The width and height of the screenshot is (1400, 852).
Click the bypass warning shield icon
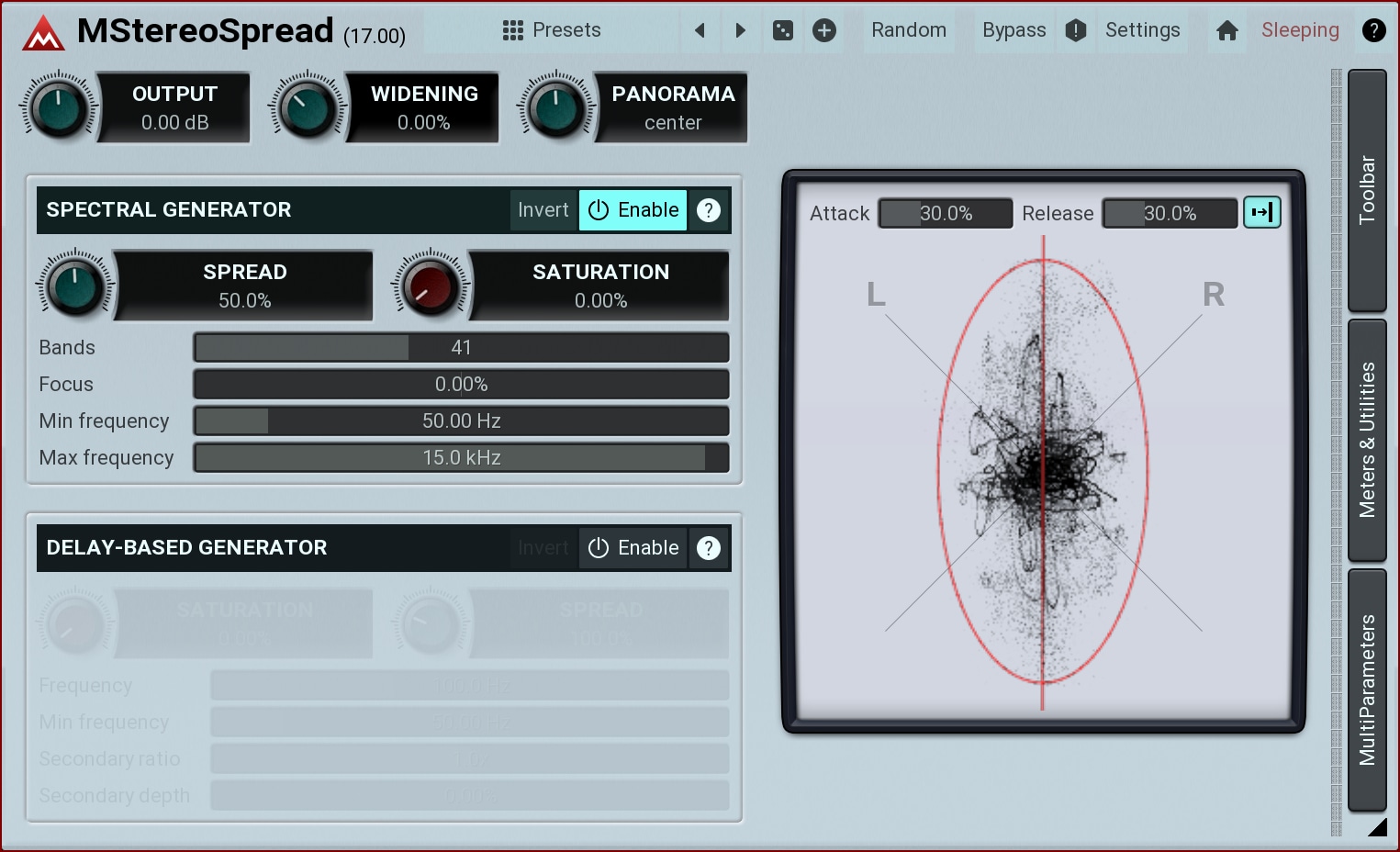tap(1076, 30)
